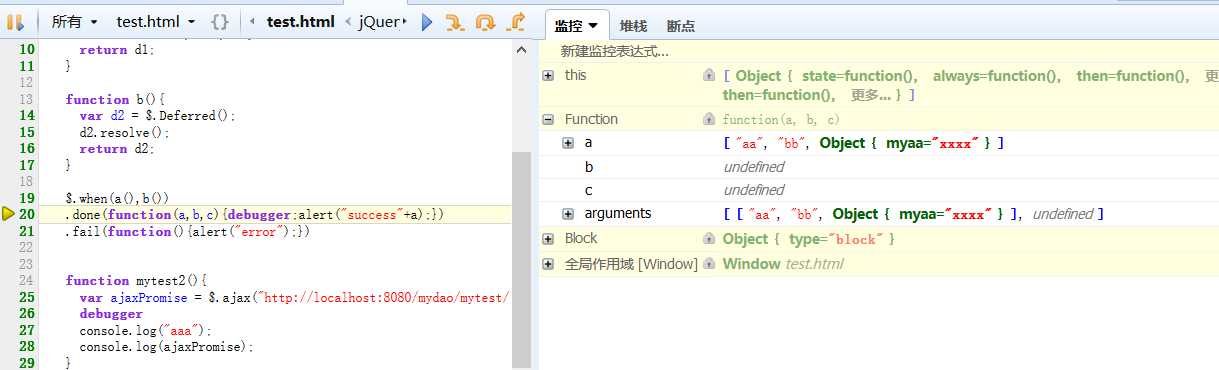Click the current execution arrow at line 20
1219x370 pixels.
tap(7, 214)
